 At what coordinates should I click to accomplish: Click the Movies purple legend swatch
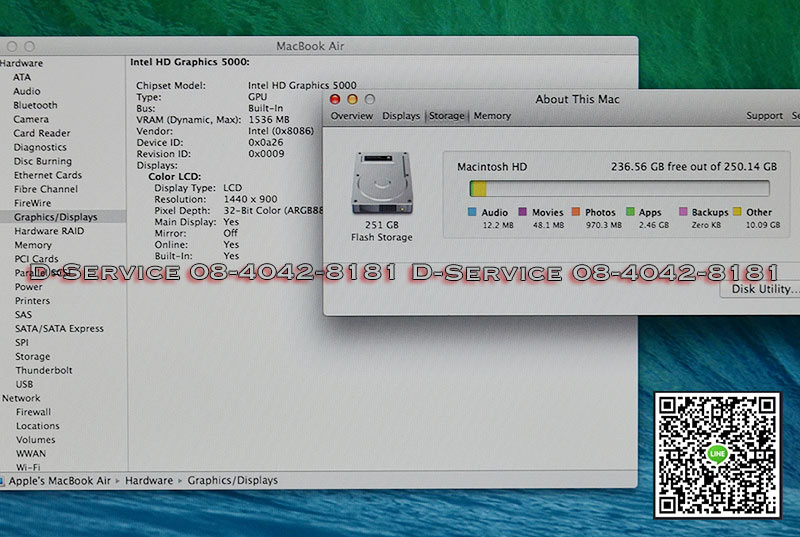522,212
